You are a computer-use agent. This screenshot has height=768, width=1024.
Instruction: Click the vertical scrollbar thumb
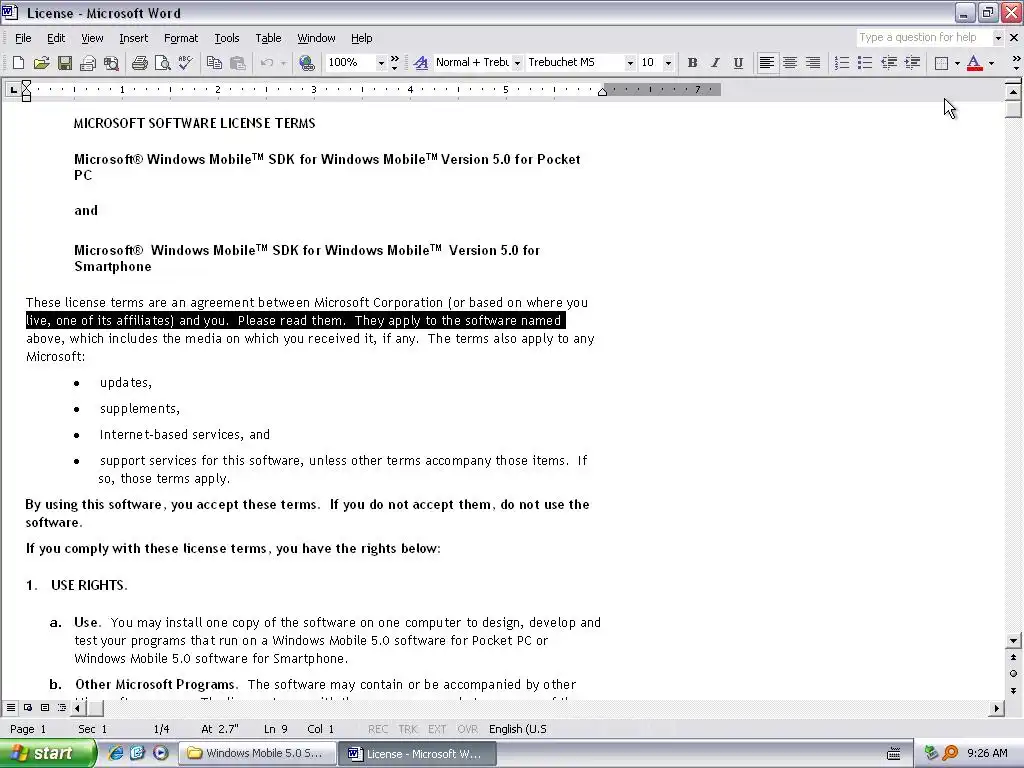1013,109
